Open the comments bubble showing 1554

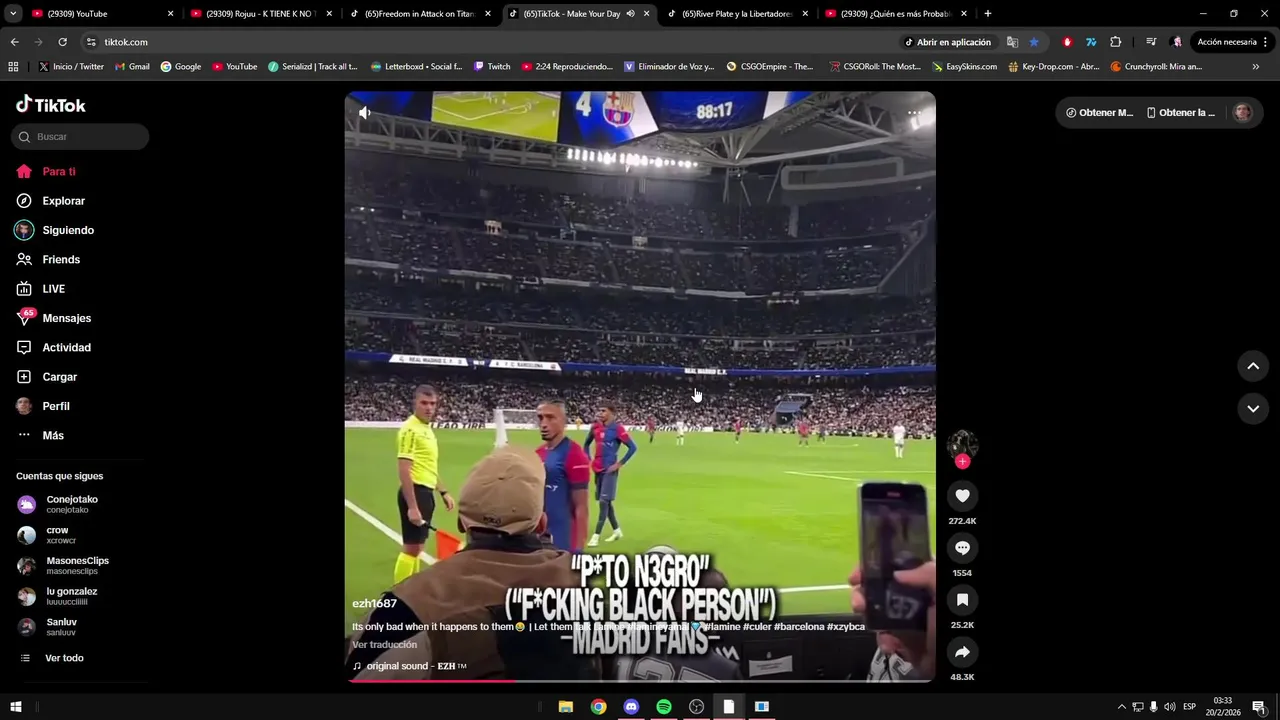pyautogui.click(x=962, y=548)
